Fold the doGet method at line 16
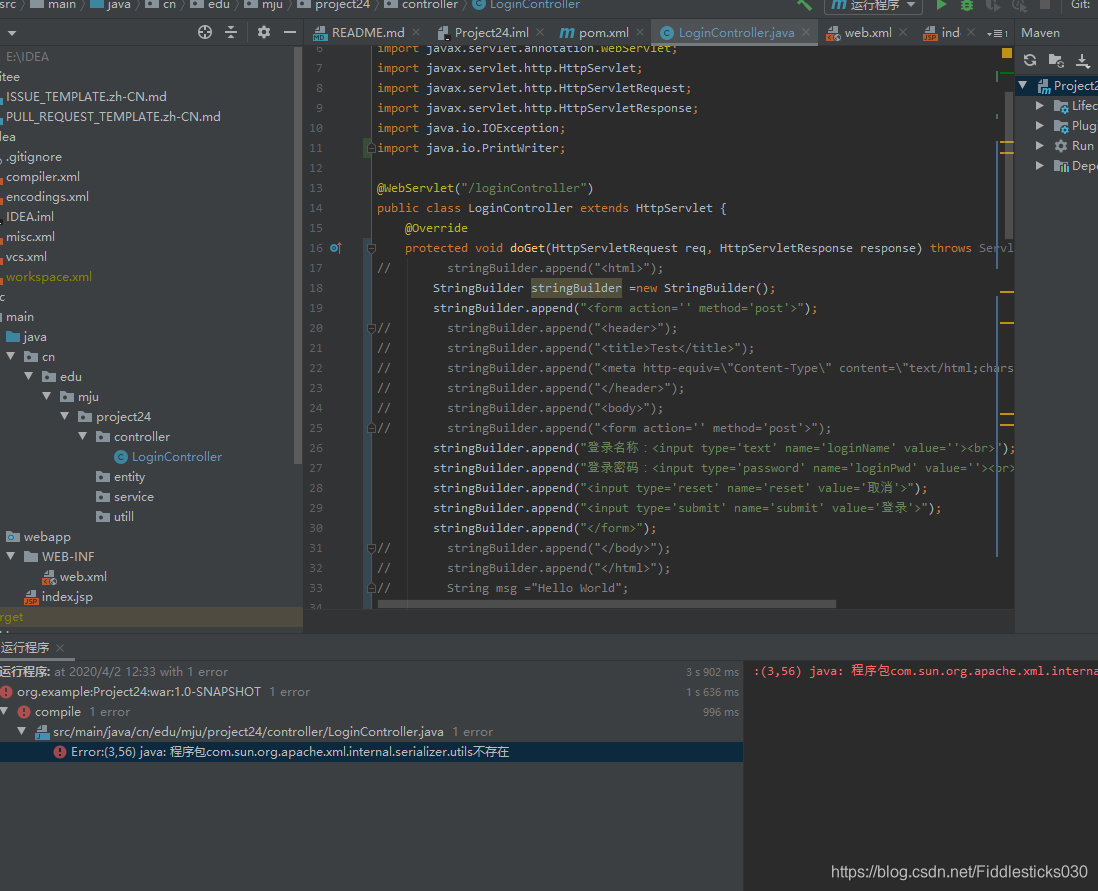Image resolution: width=1098 pixels, height=891 pixels. coord(371,248)
